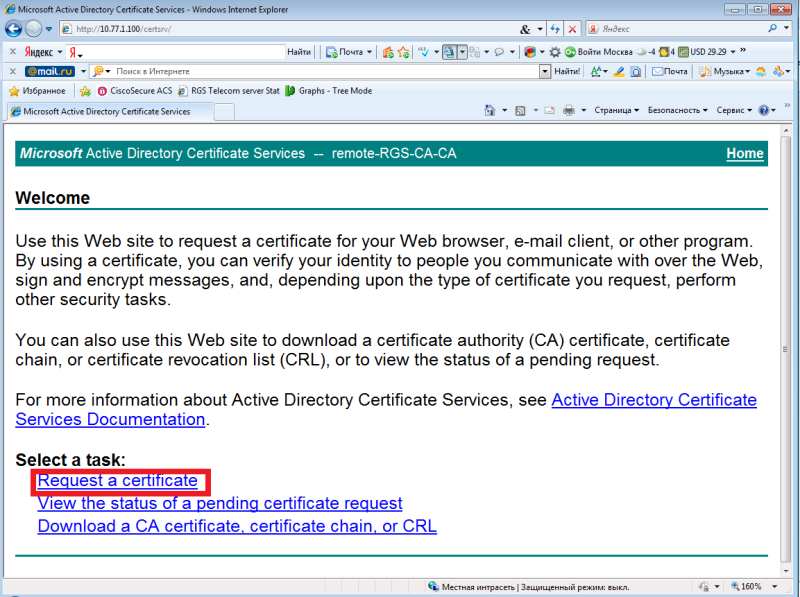Click the Почта mail icon on the Яндекс toolbar

(x=332, y=52)
